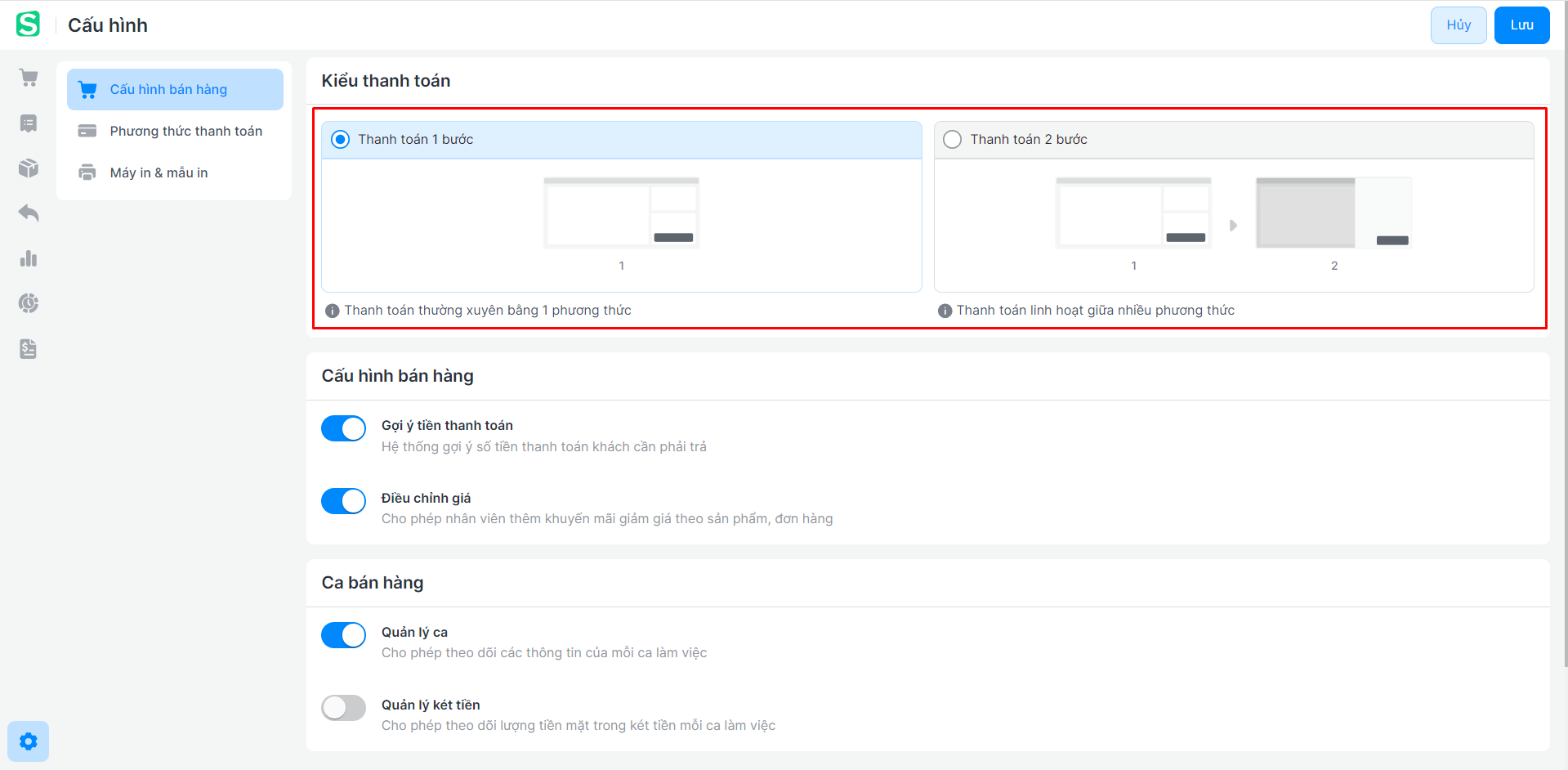Image resolution: width=1568 pixels, height=770 pixels.
Task: Open Cấu hình bán hàng menu item
Action: pyautogui.click(x=175, y=90)
